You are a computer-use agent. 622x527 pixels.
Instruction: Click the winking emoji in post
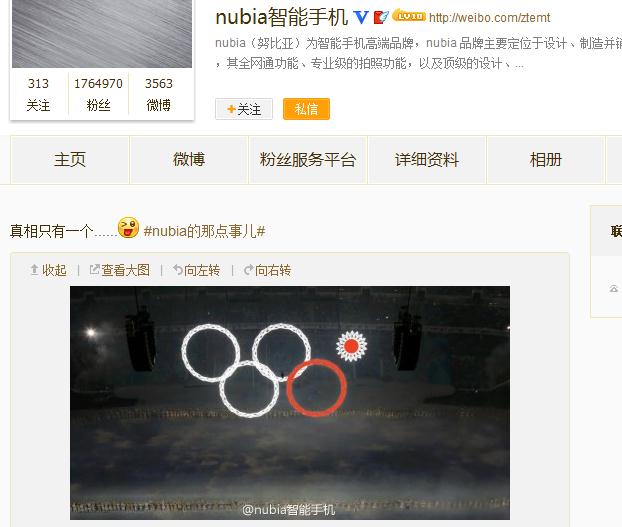pos(128,228)
